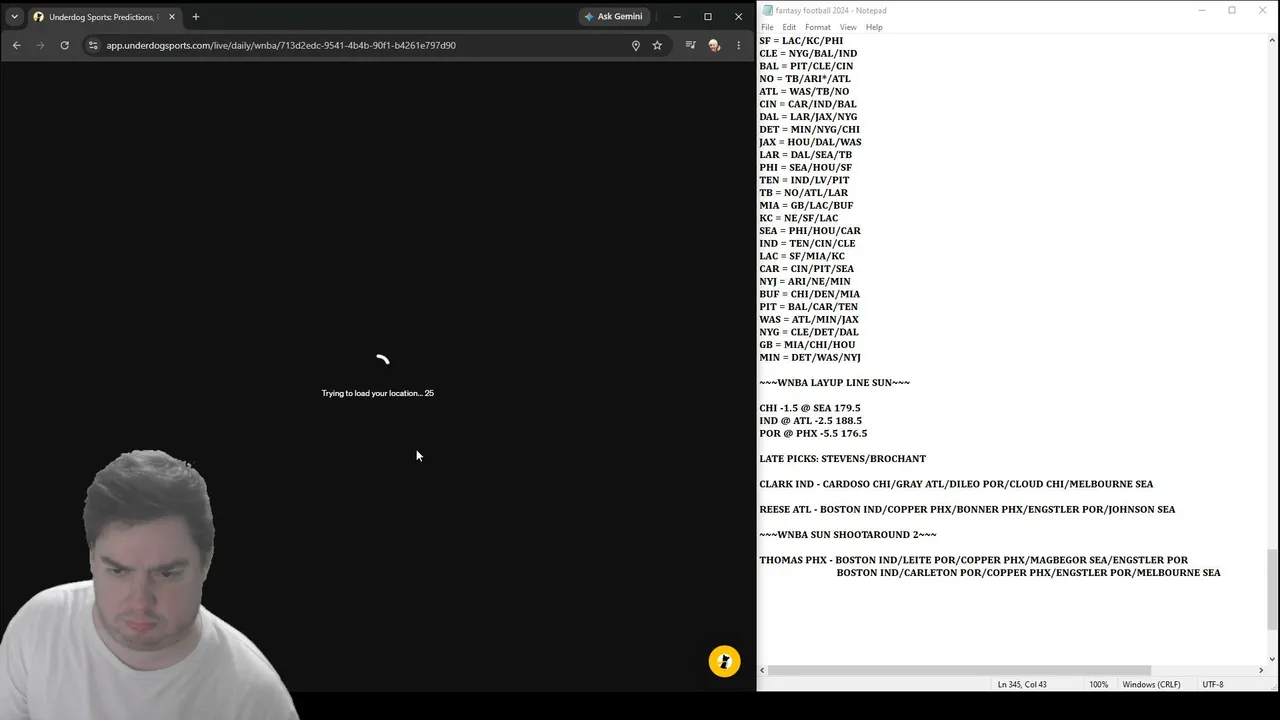Click Notepad's scroll down arrow
This screenshot has height=720, width=1280.
pos(1272,658)
